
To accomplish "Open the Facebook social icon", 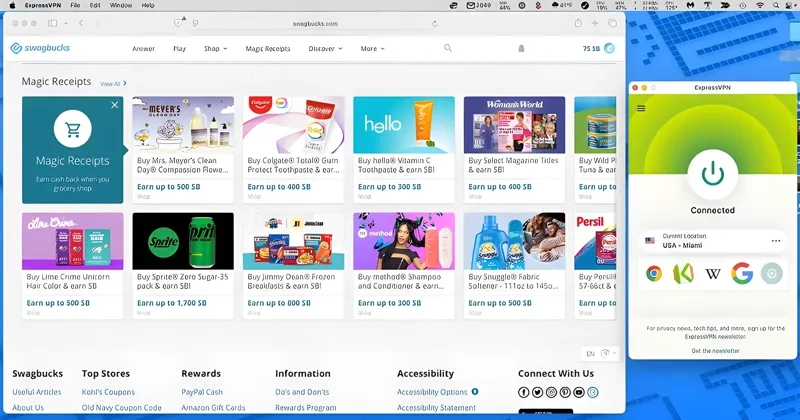I will pyautogui.click(x=523, y=392).
